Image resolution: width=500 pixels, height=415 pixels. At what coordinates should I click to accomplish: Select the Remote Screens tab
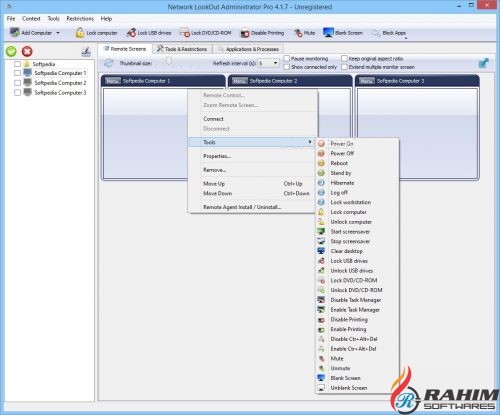coord(125,49)
